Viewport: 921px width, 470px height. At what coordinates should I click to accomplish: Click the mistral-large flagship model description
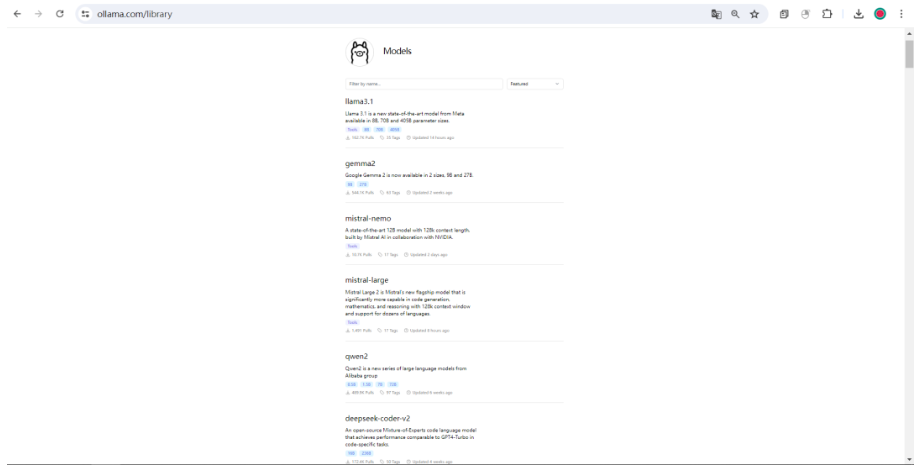click(408, 303)
